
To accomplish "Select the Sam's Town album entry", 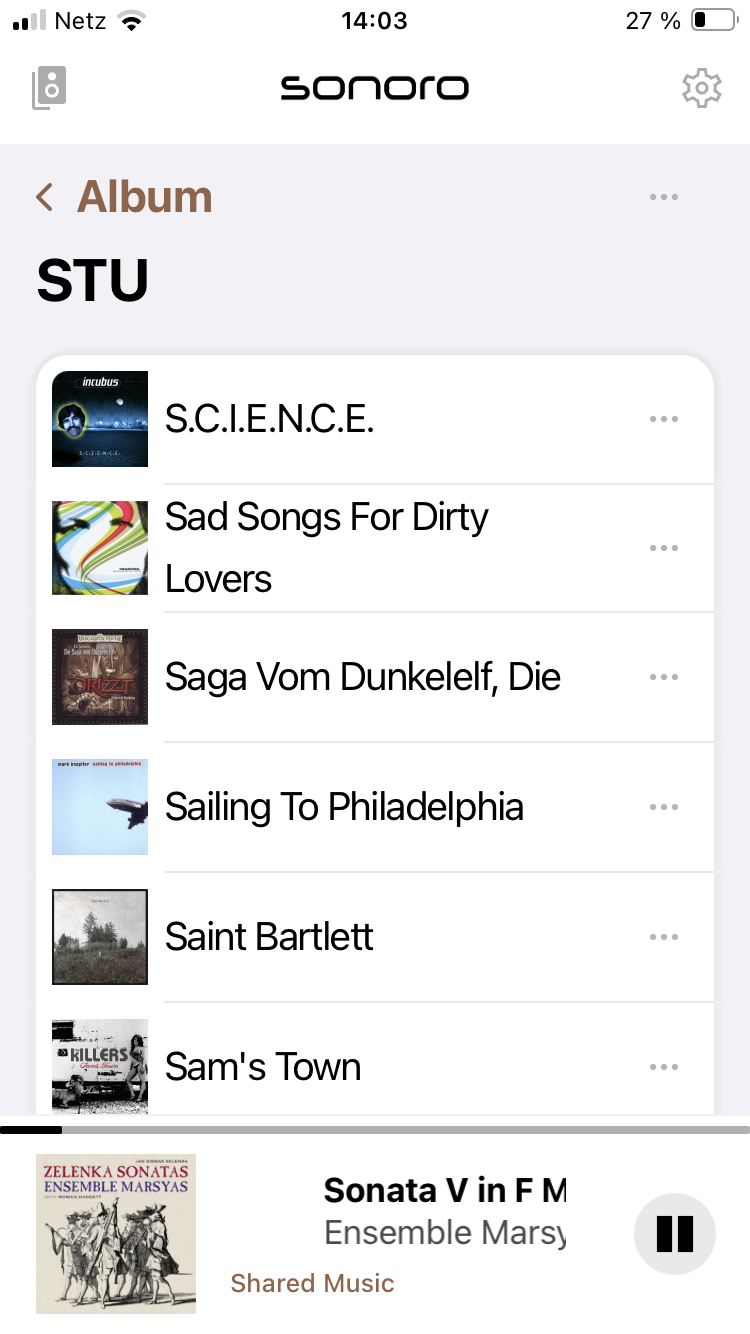I will tap(263, 1067).
